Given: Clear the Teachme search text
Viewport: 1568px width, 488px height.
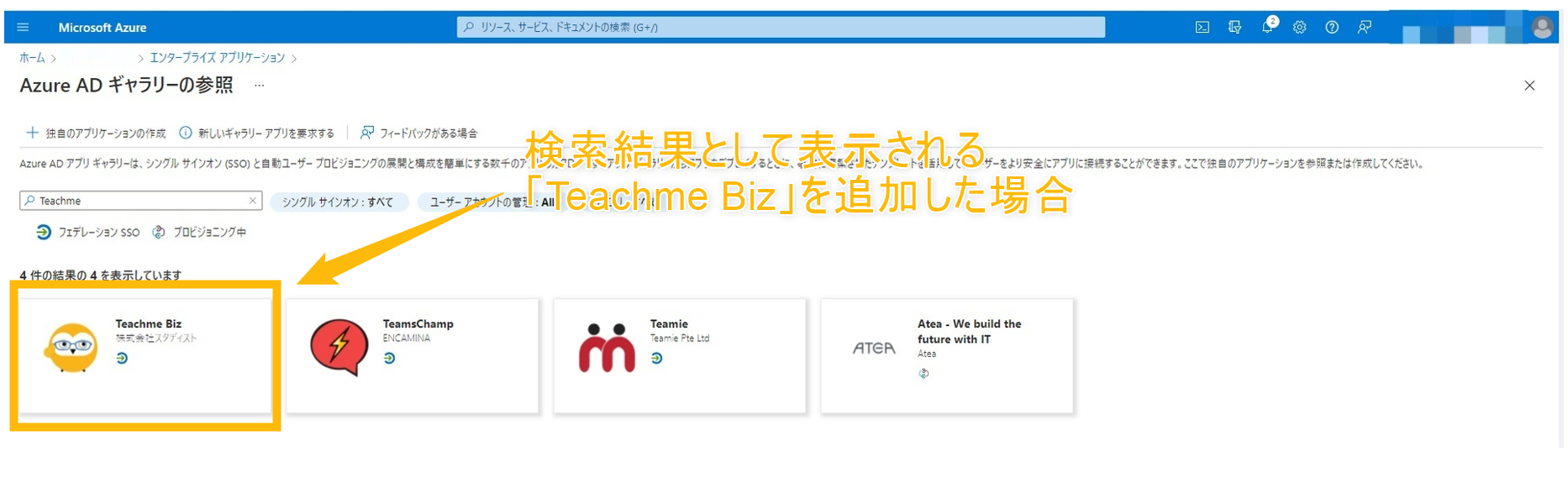Looking at the screenshot, I should [252, 201].
